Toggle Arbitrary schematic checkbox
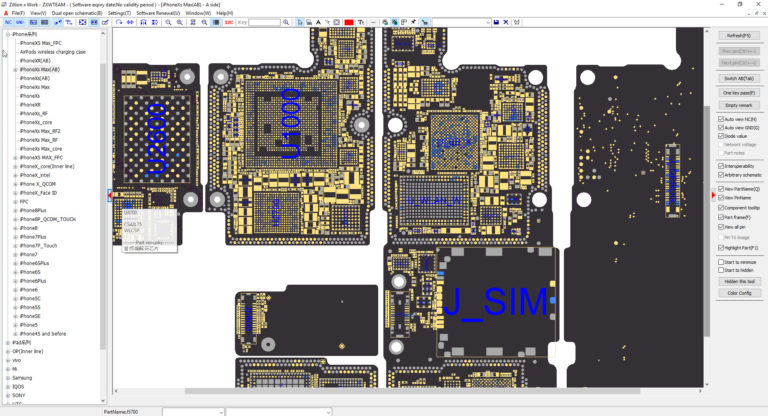768x416 pixels. (721, 174)
